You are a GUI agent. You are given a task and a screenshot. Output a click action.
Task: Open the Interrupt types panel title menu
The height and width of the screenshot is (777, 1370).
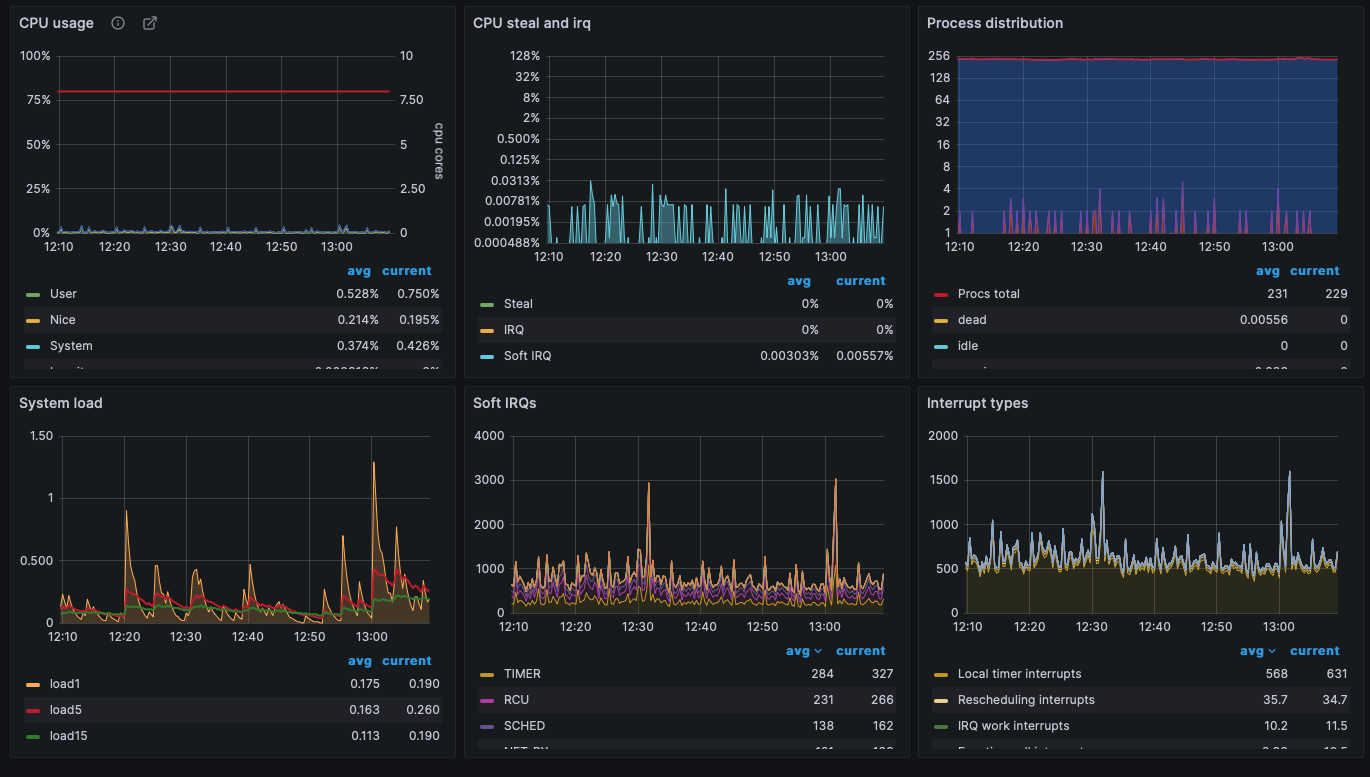click(977, 403)
